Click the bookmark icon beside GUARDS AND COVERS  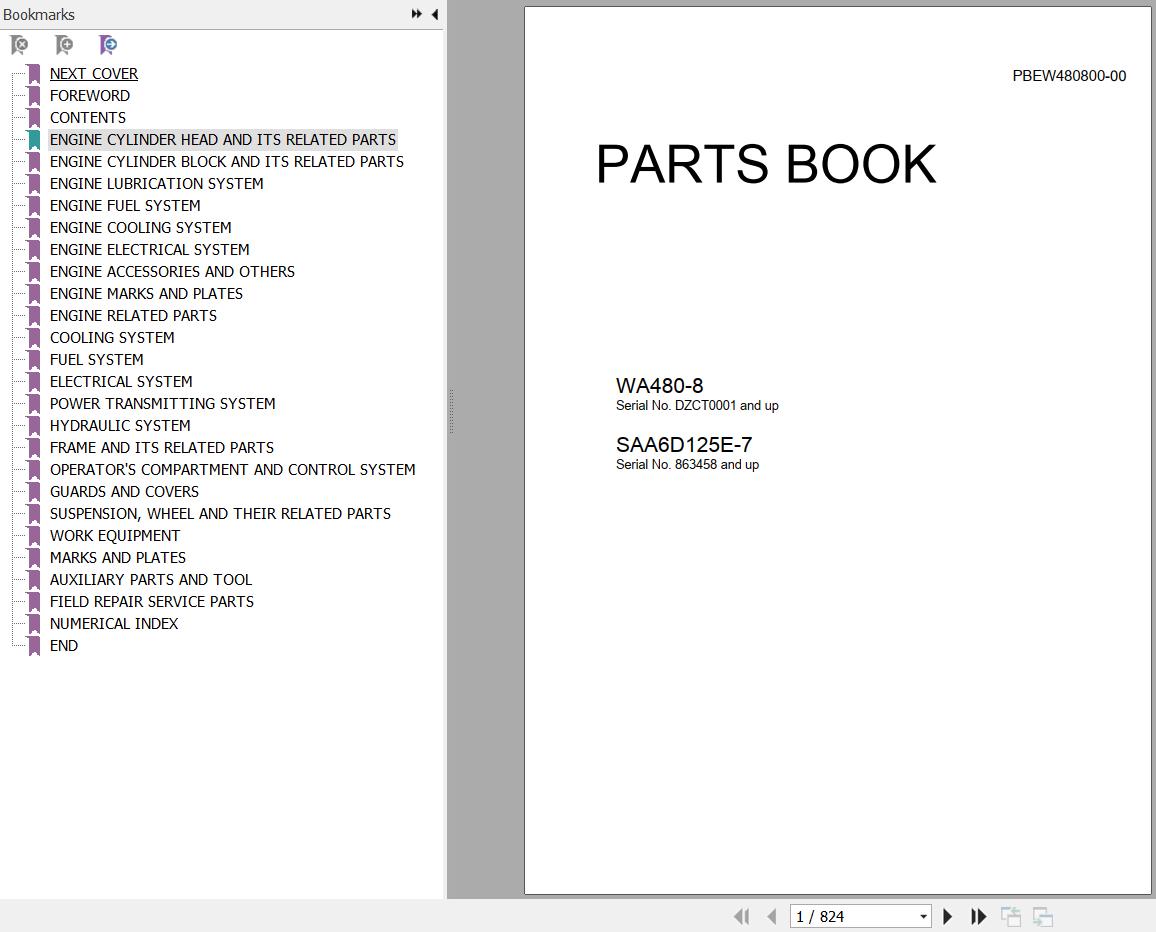point(34,492)
